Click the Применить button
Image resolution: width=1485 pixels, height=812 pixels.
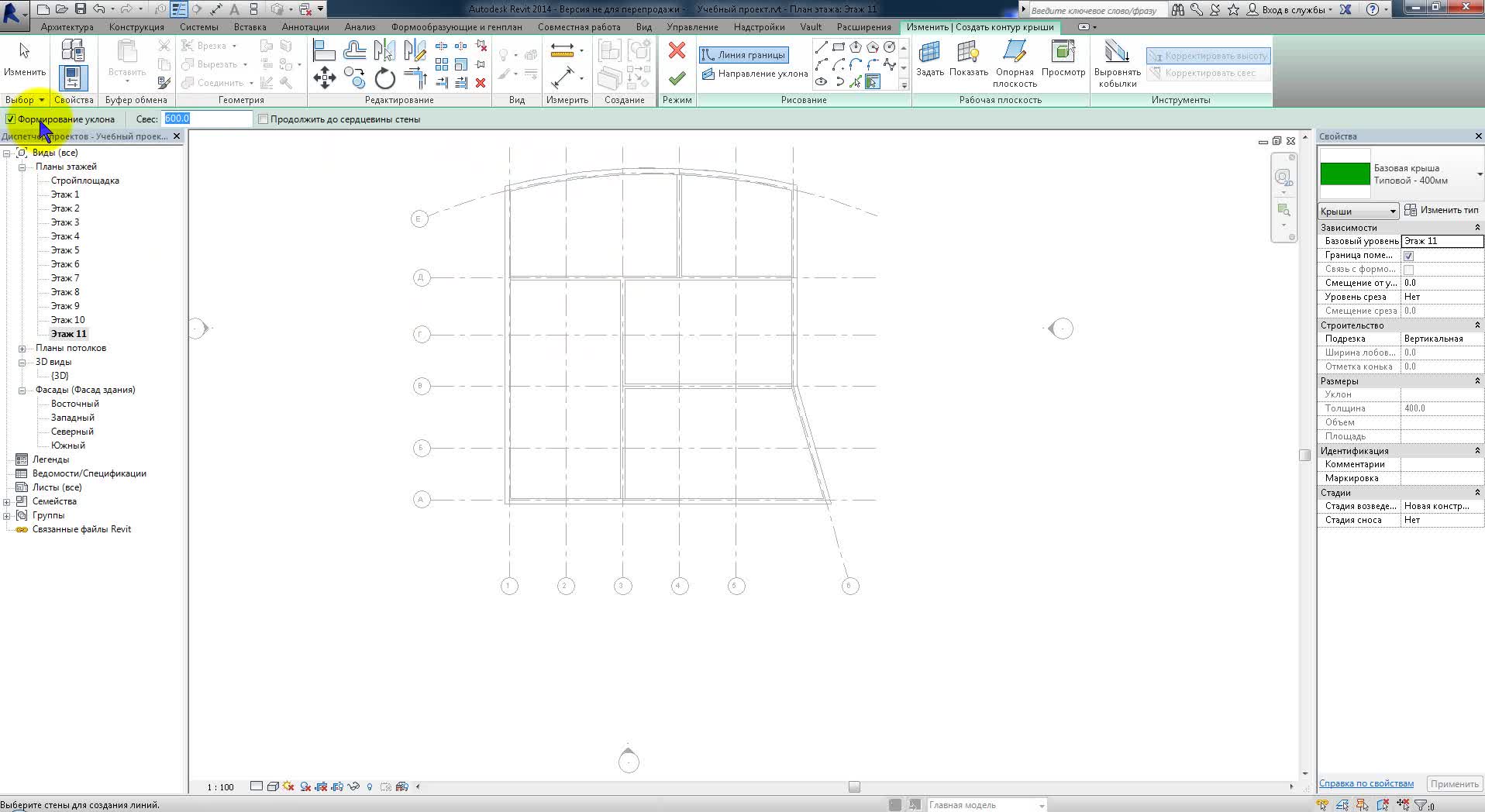click(1454, 784)
